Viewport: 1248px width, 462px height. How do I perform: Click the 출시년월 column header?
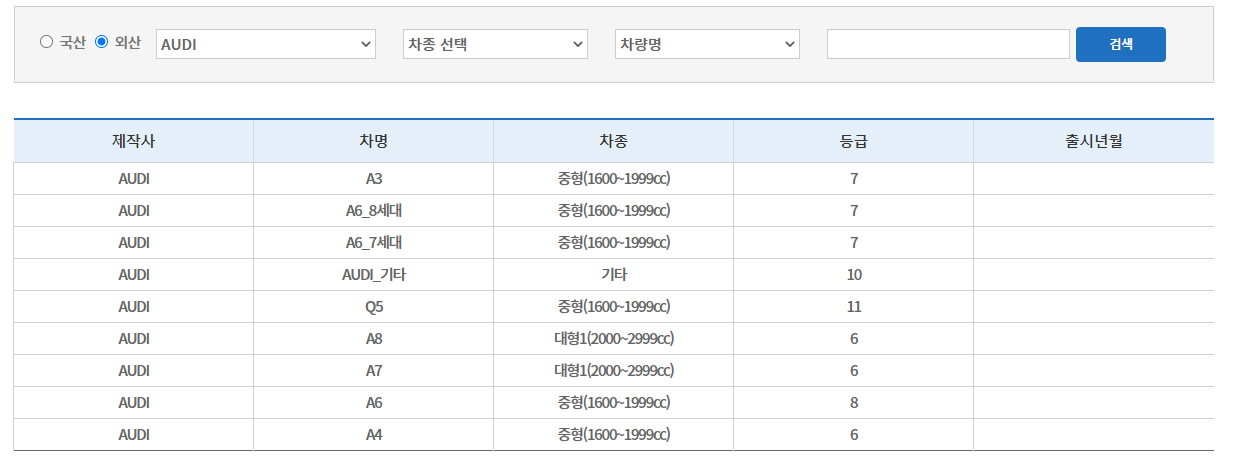[1094, 141]
